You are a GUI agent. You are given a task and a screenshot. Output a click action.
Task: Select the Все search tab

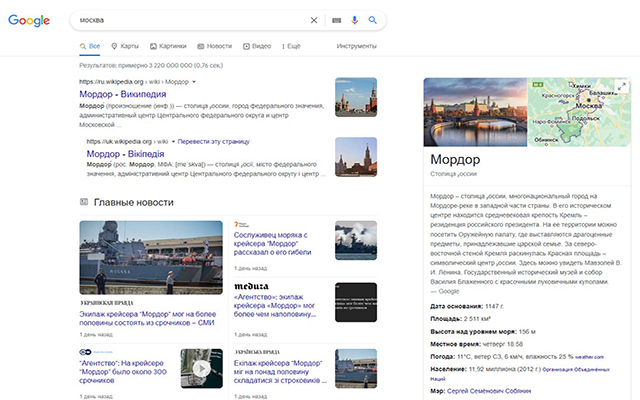90,46
